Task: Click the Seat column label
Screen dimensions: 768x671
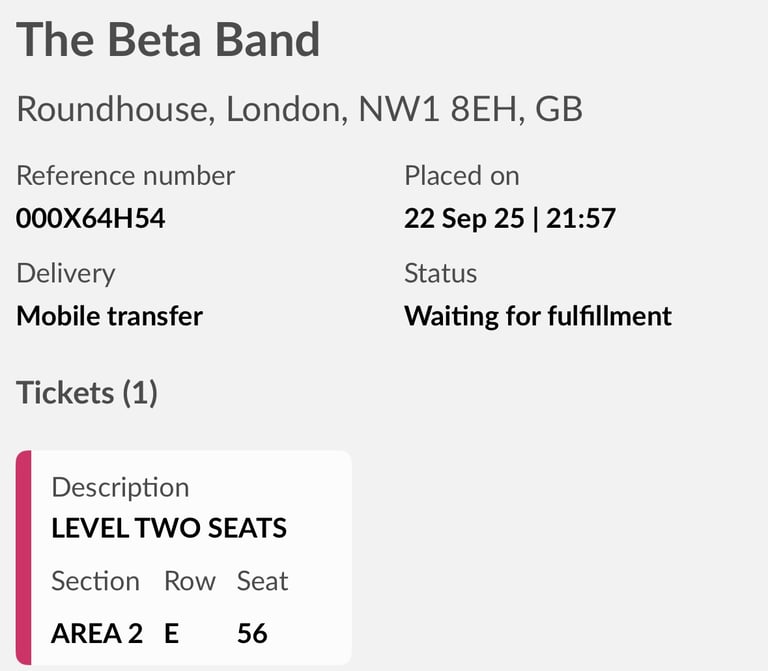Action: [262, 581]
